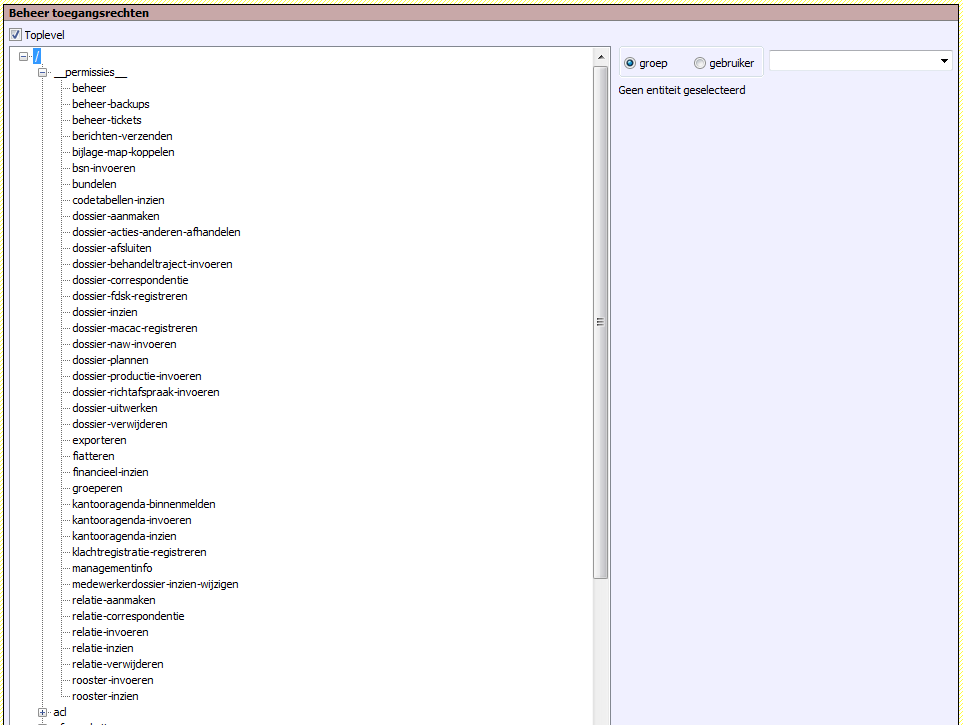Image resolution: width=963 pixels, height=725 pixels.
Task: Pick the relatie-verwijderen permission
Action: (118, 664)
